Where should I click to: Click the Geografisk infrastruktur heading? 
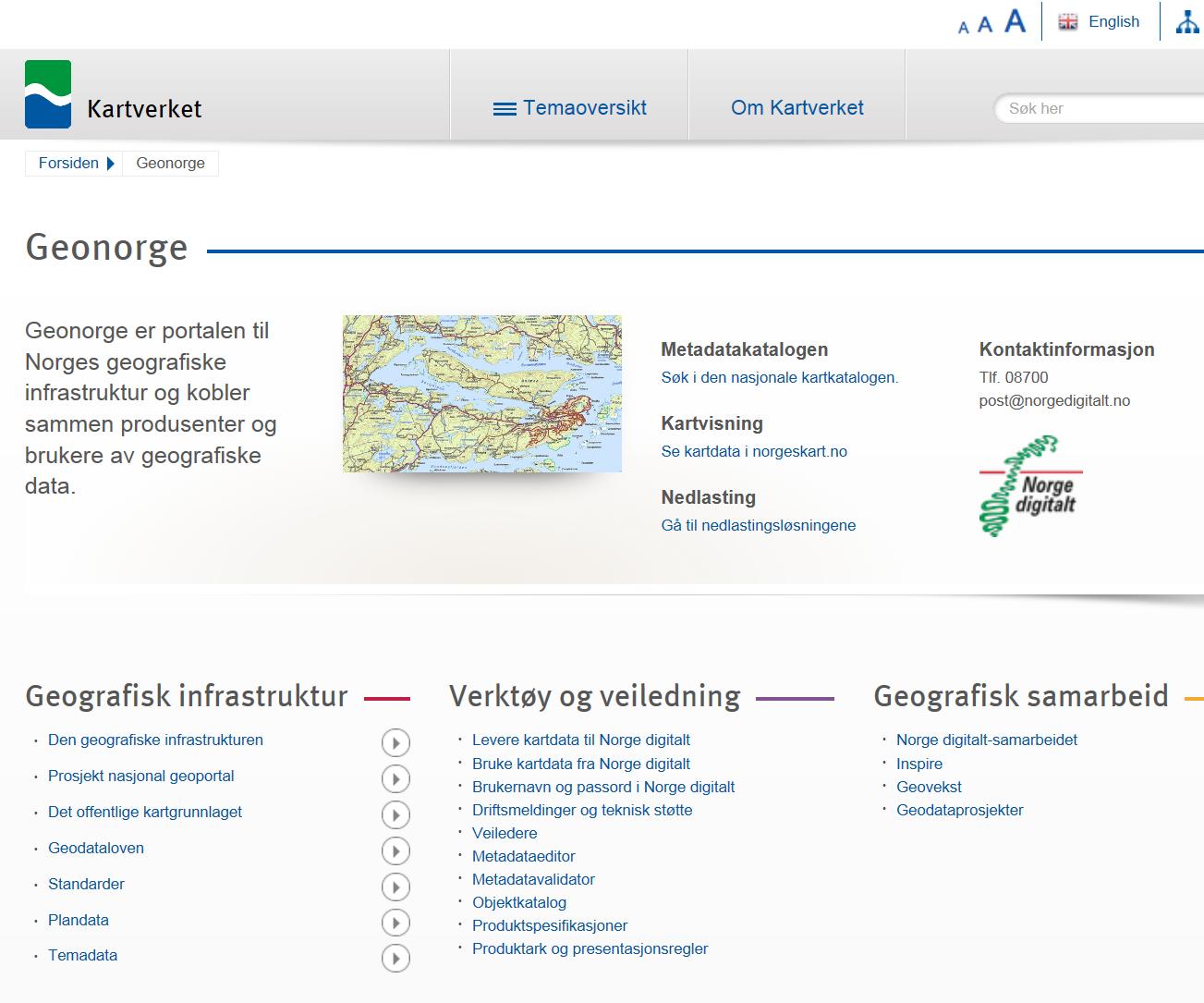[187, 695]
